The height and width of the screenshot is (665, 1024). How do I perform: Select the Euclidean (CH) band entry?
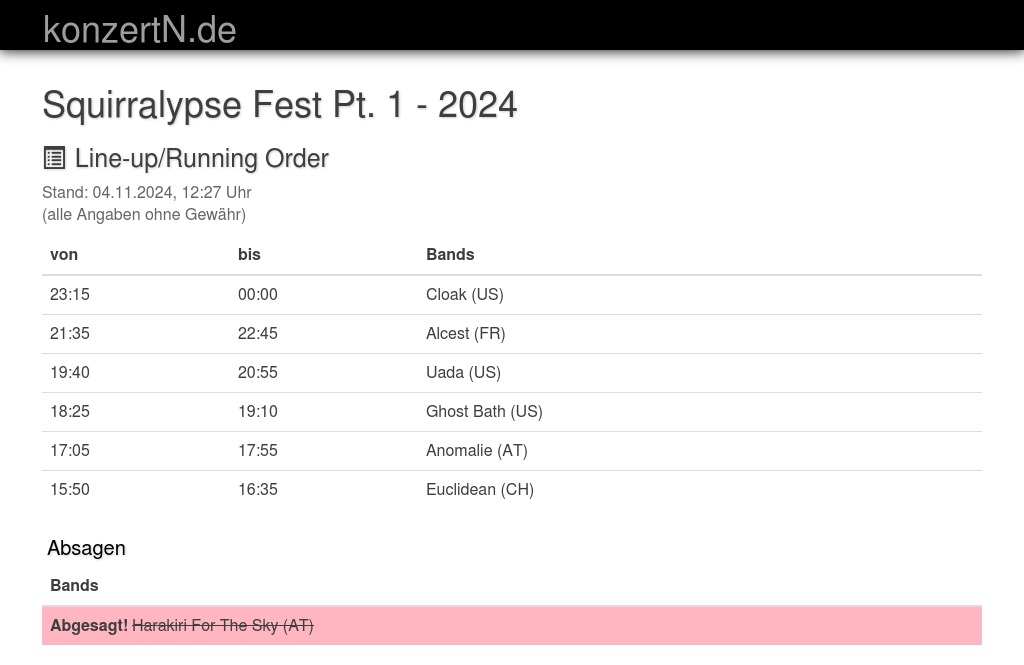click(x=479, y=489)
